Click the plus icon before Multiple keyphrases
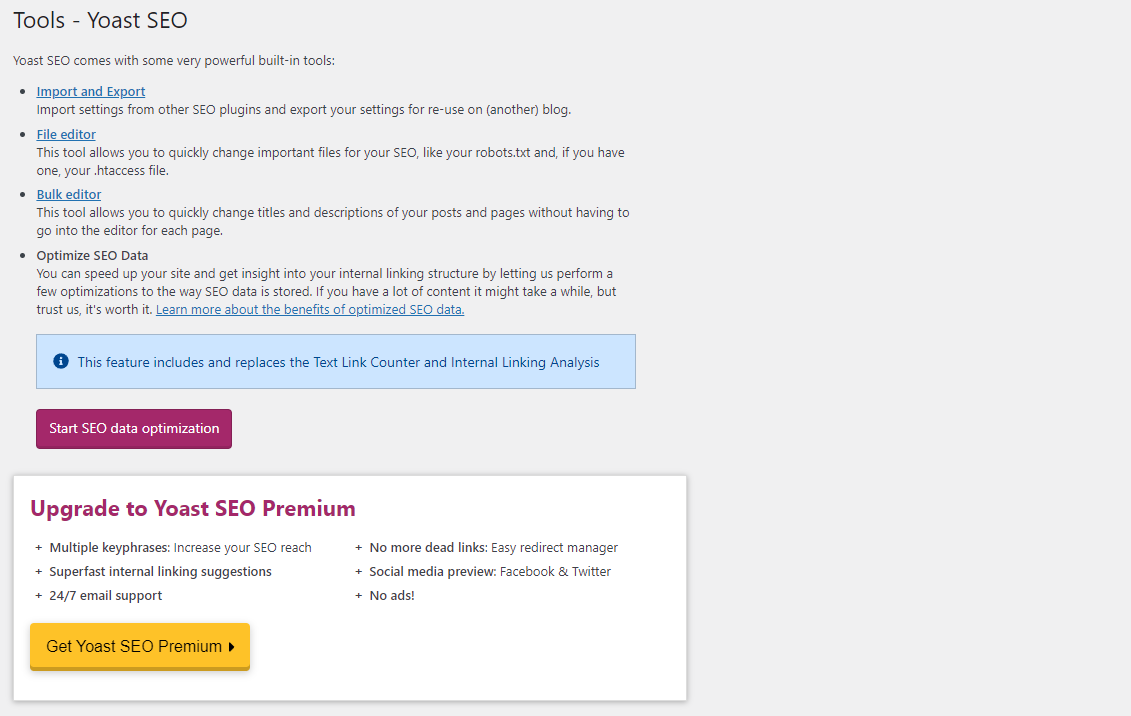The image size is (1131, 716). [x=38, y=547]
